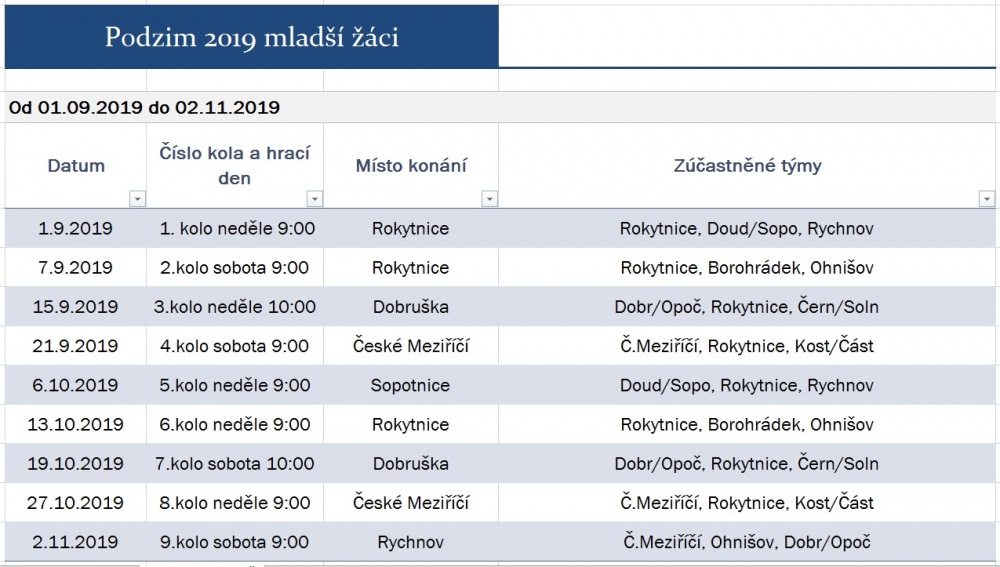Image resolution: width=1000 pixels, height=567 pixels.
Task: Select the cell 2.kolo sobota 9:00
Action: pos(235,268)
